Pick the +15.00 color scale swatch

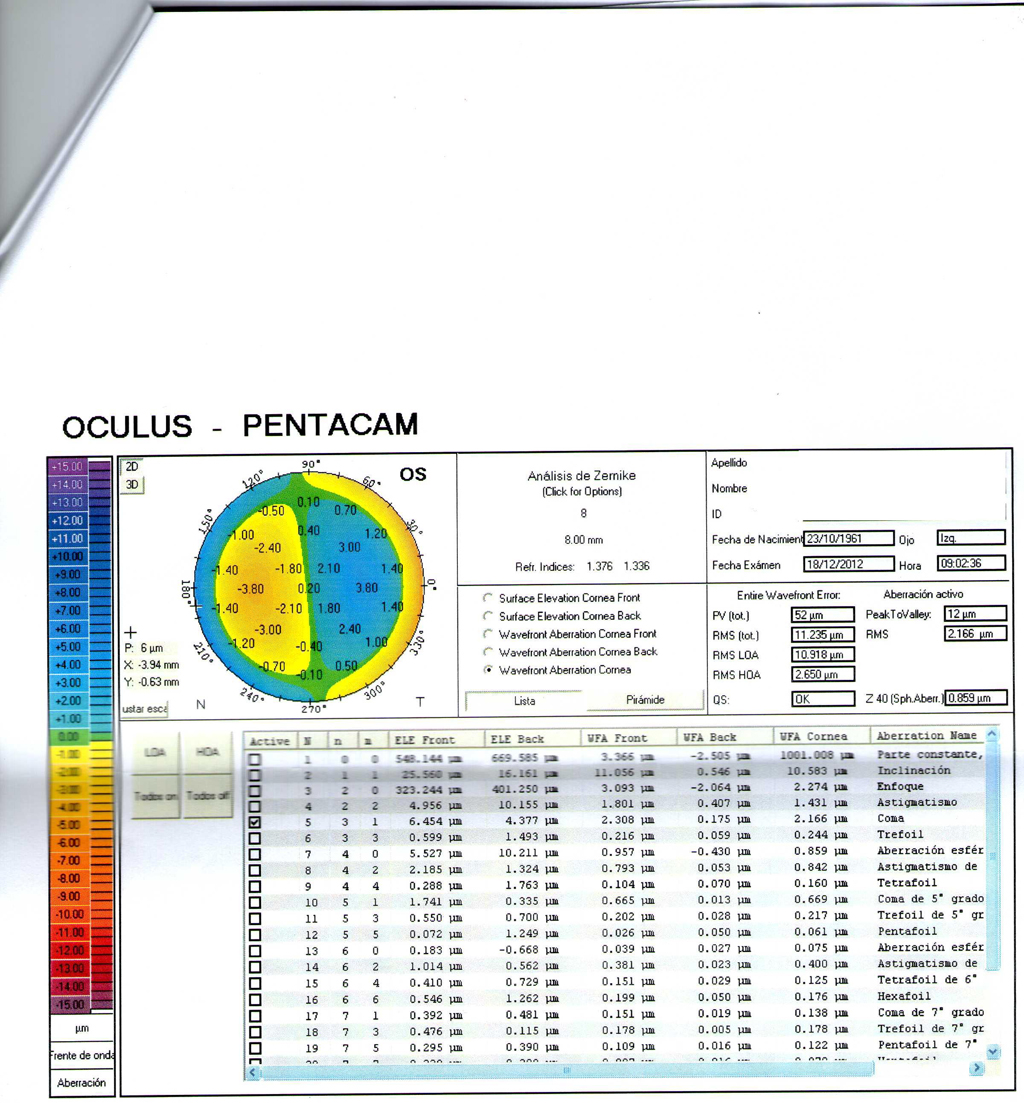click(68, 466)
